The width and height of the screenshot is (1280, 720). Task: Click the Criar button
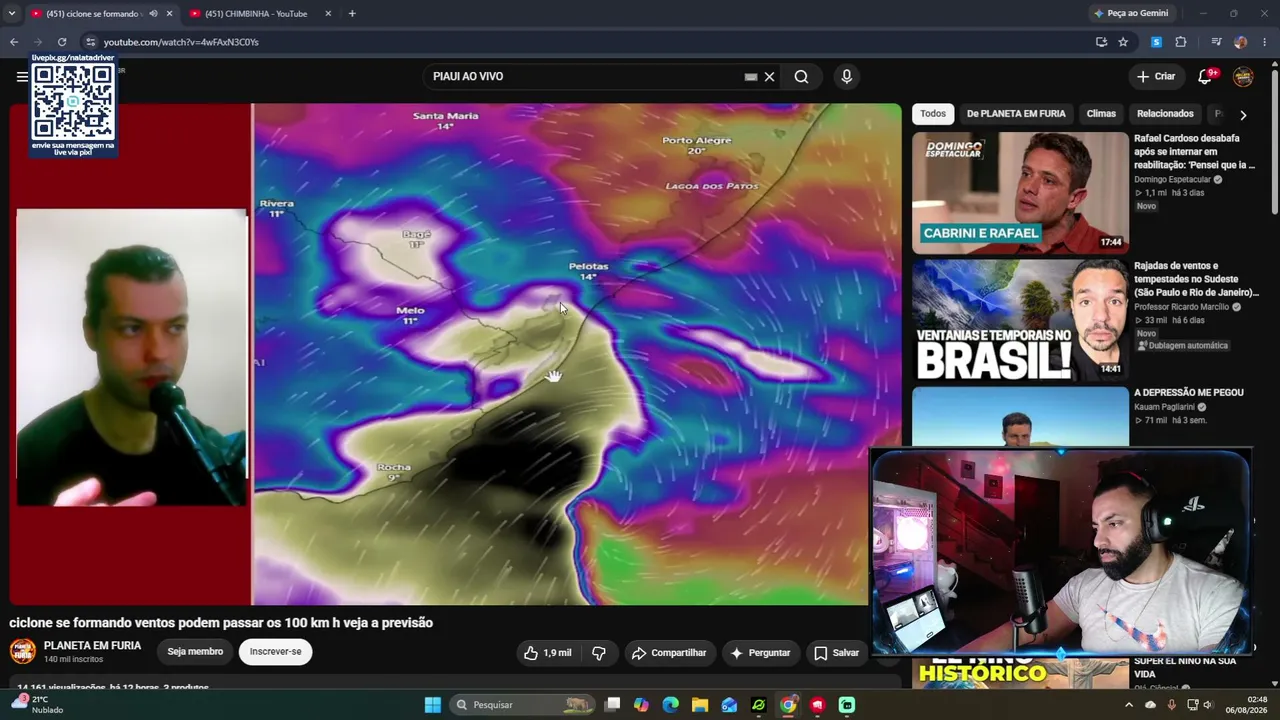coord(1156,77)
